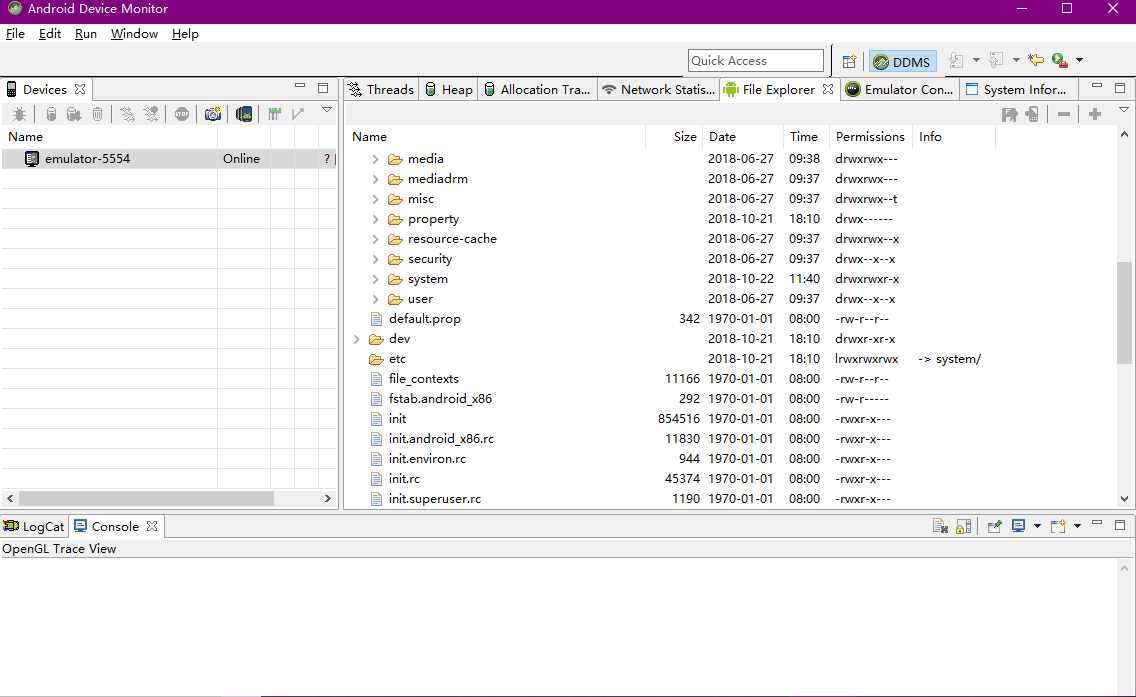
Task: Open the Window menu
Action: click(134, 33)
